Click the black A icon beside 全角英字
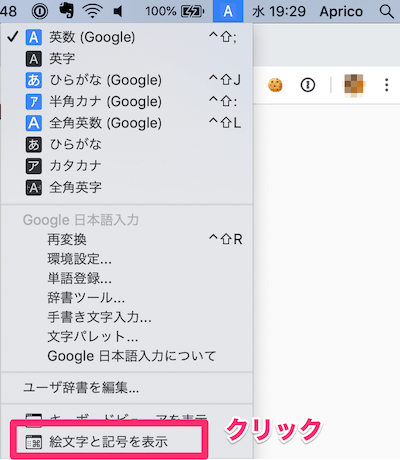This screenshot has width=400, height=460. tap(34, 187)
